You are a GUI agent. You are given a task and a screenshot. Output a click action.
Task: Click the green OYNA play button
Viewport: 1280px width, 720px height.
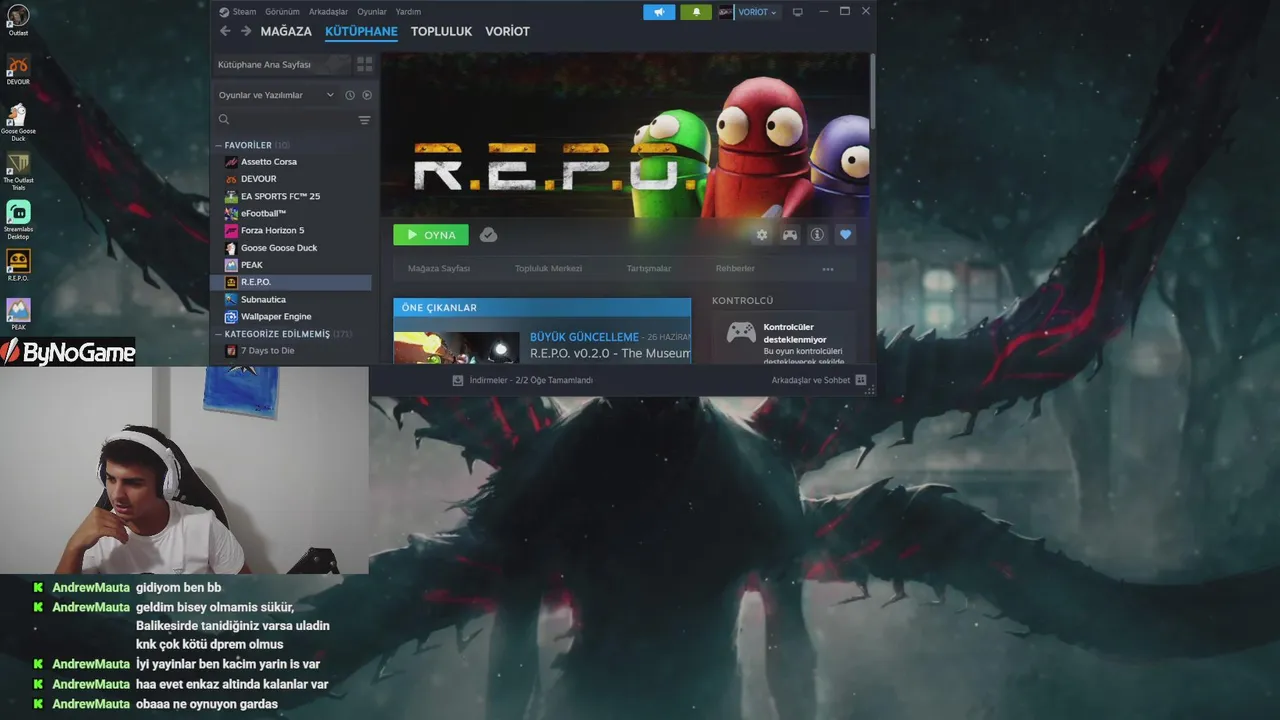point(431,235)
